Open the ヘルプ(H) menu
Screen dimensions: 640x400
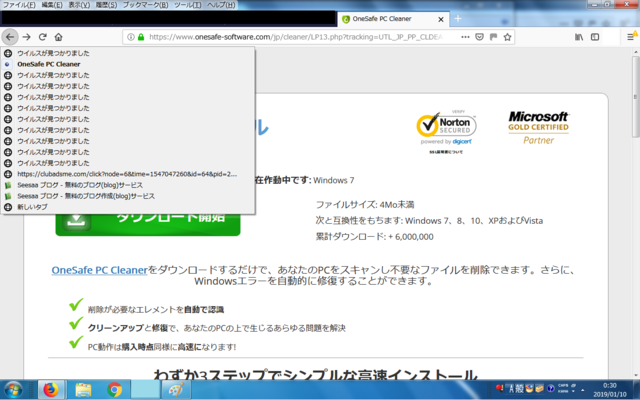click(221, 5)
